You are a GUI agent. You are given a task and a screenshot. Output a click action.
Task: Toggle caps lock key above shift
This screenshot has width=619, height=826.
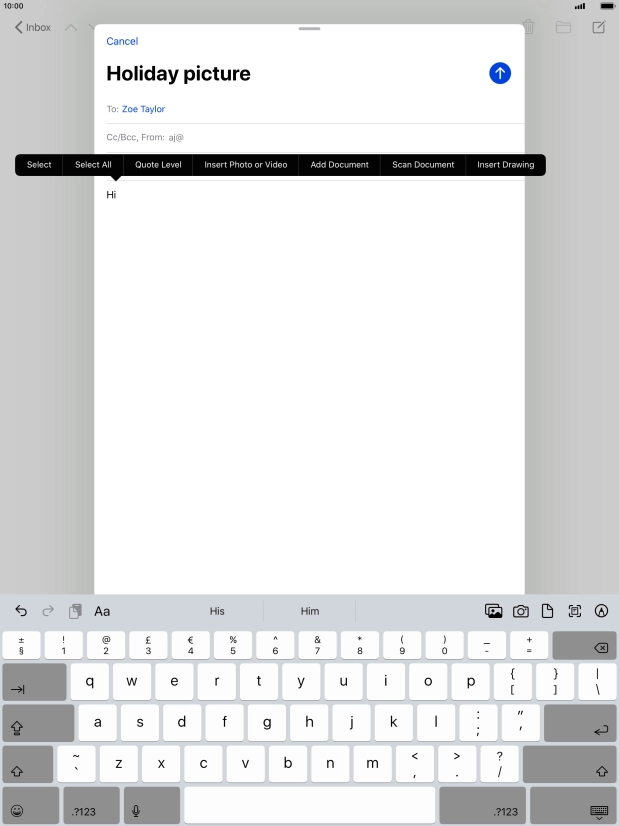[x=38, y=723]
